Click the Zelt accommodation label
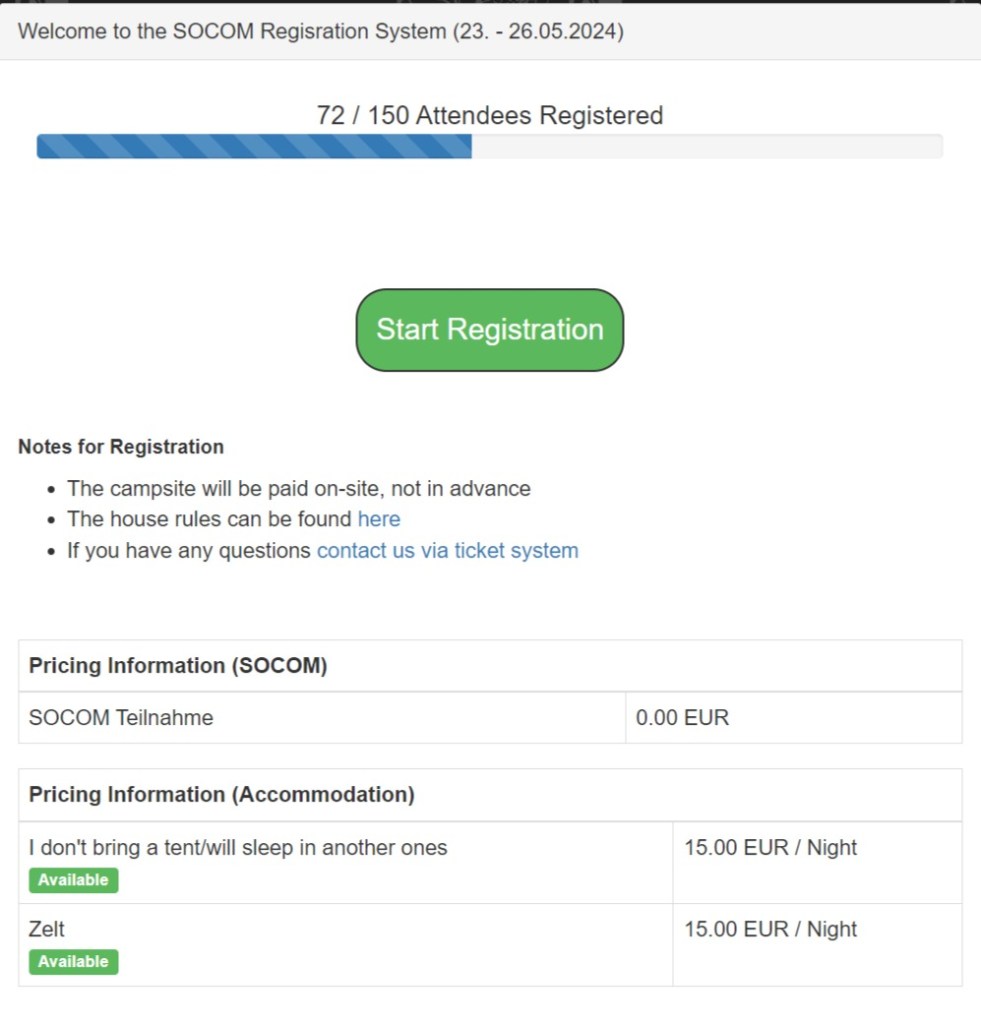981x1024 pixels. (47, 929)
